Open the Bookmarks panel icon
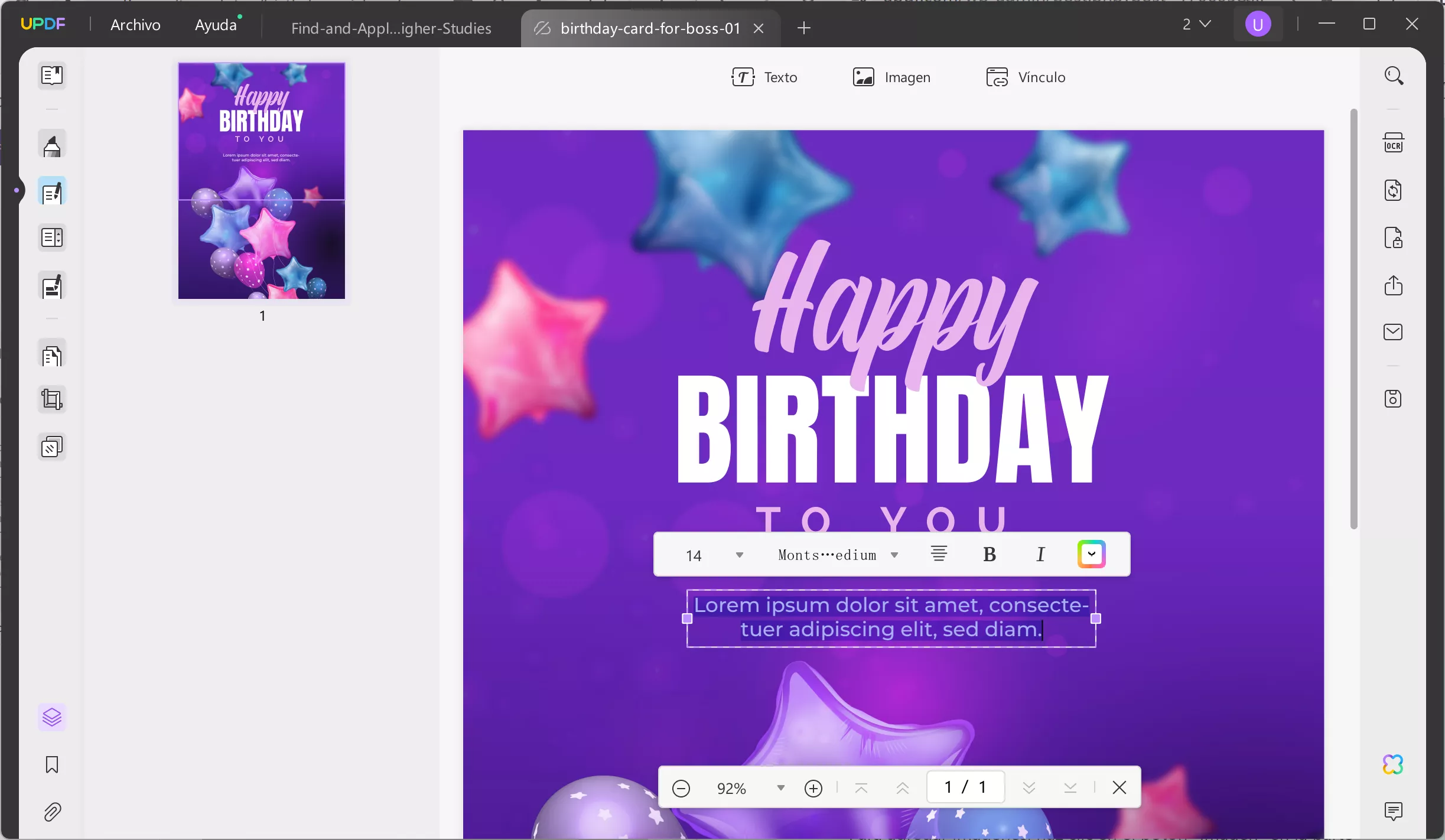 52,764
